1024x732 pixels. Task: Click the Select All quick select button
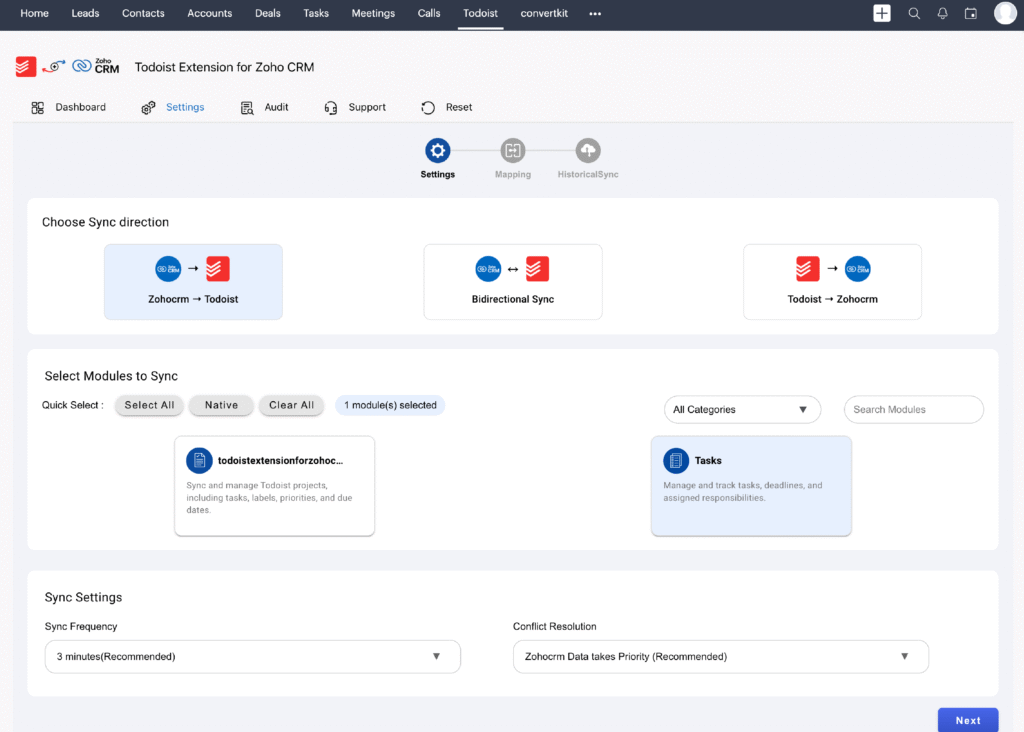click(x=148, y=405)
